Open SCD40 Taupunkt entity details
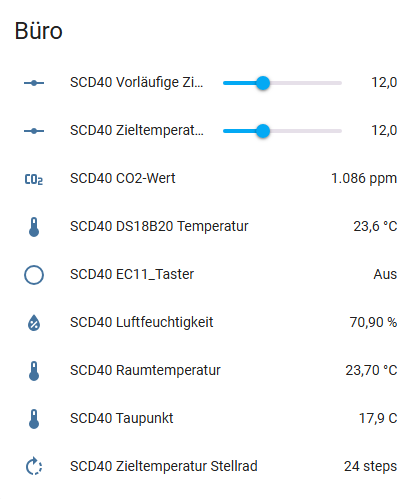Screen dimensions: 410x499 (121, 418)
